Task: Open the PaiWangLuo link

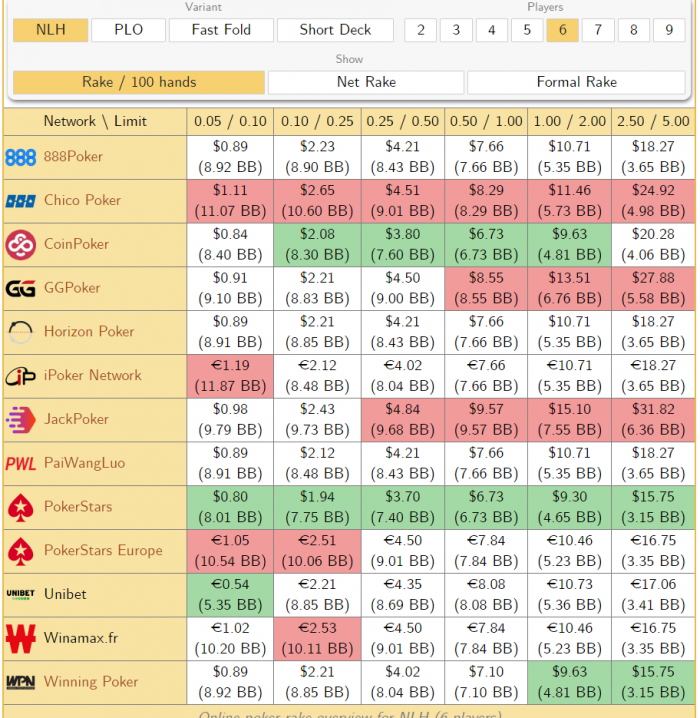Action: [85, 463]
